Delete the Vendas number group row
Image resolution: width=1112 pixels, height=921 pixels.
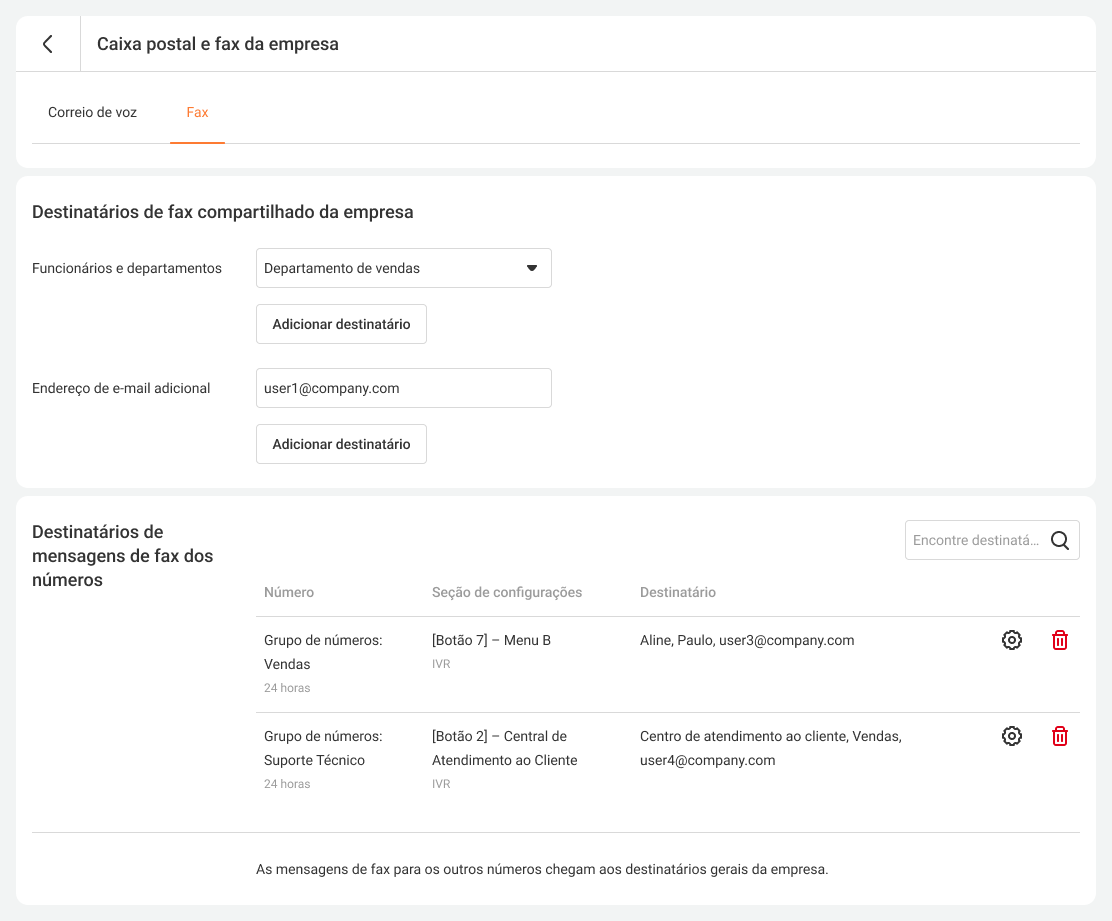coord(1060,640)
